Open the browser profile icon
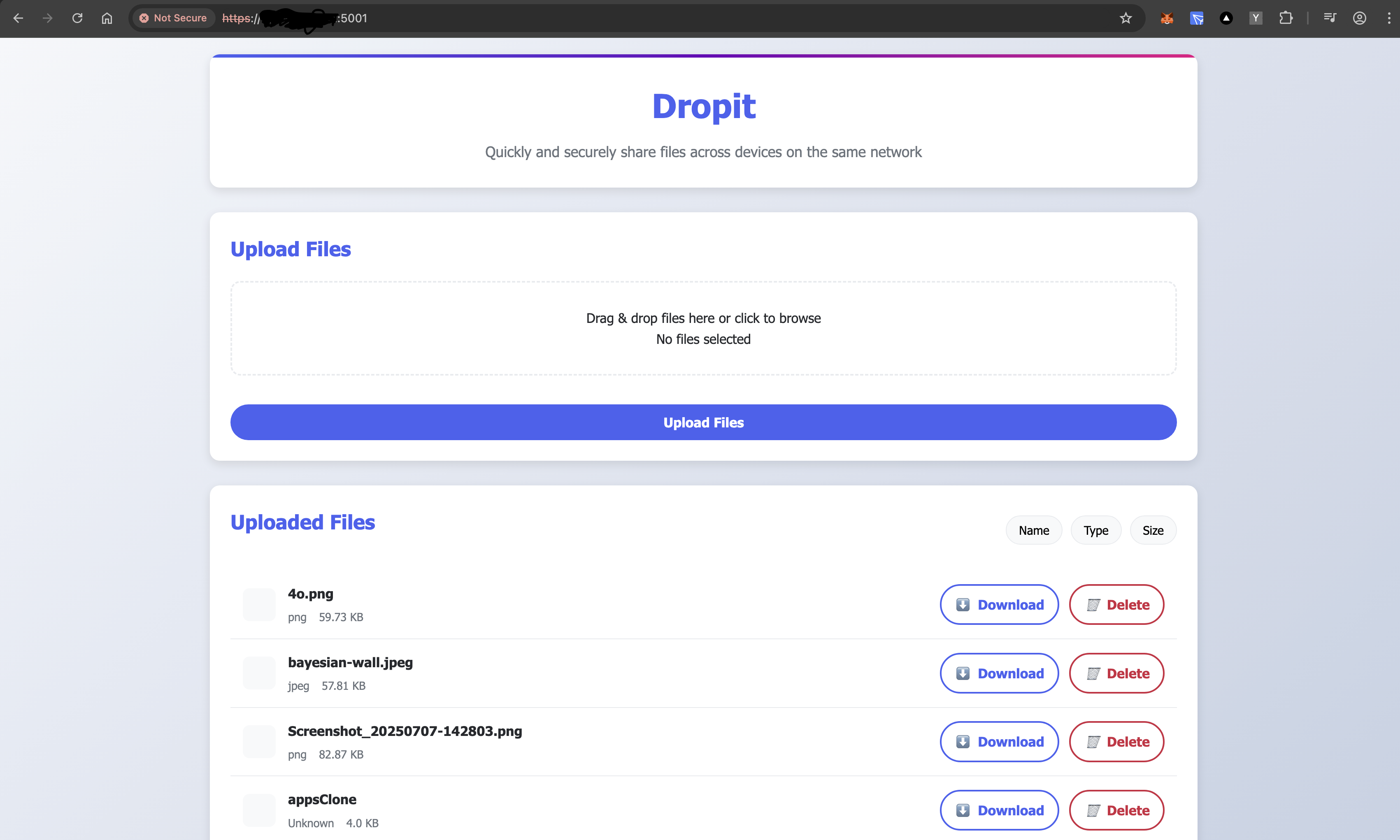This screenshot has width=1400, height=840. (1359, 18)
